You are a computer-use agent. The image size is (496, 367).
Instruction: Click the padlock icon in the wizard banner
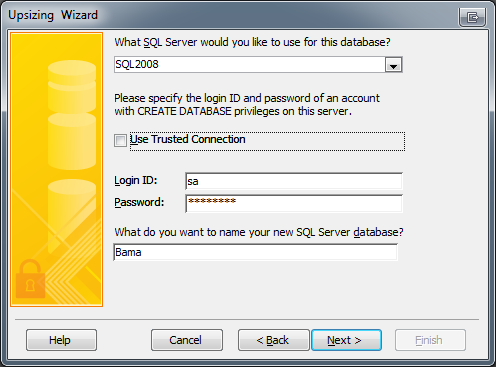click(30, 279)
